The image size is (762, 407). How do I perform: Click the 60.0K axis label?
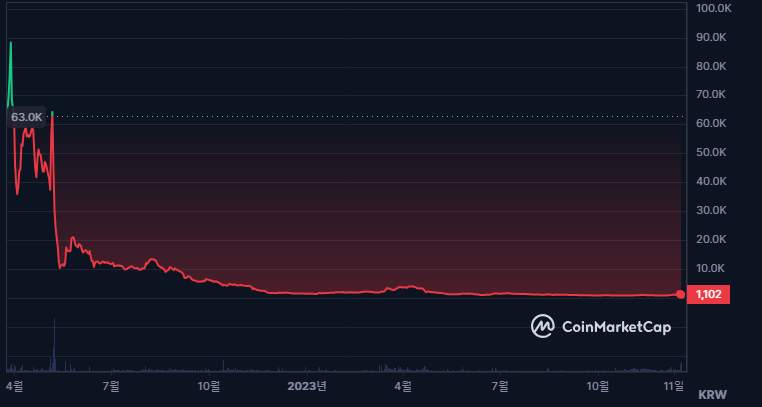[711, 123]
